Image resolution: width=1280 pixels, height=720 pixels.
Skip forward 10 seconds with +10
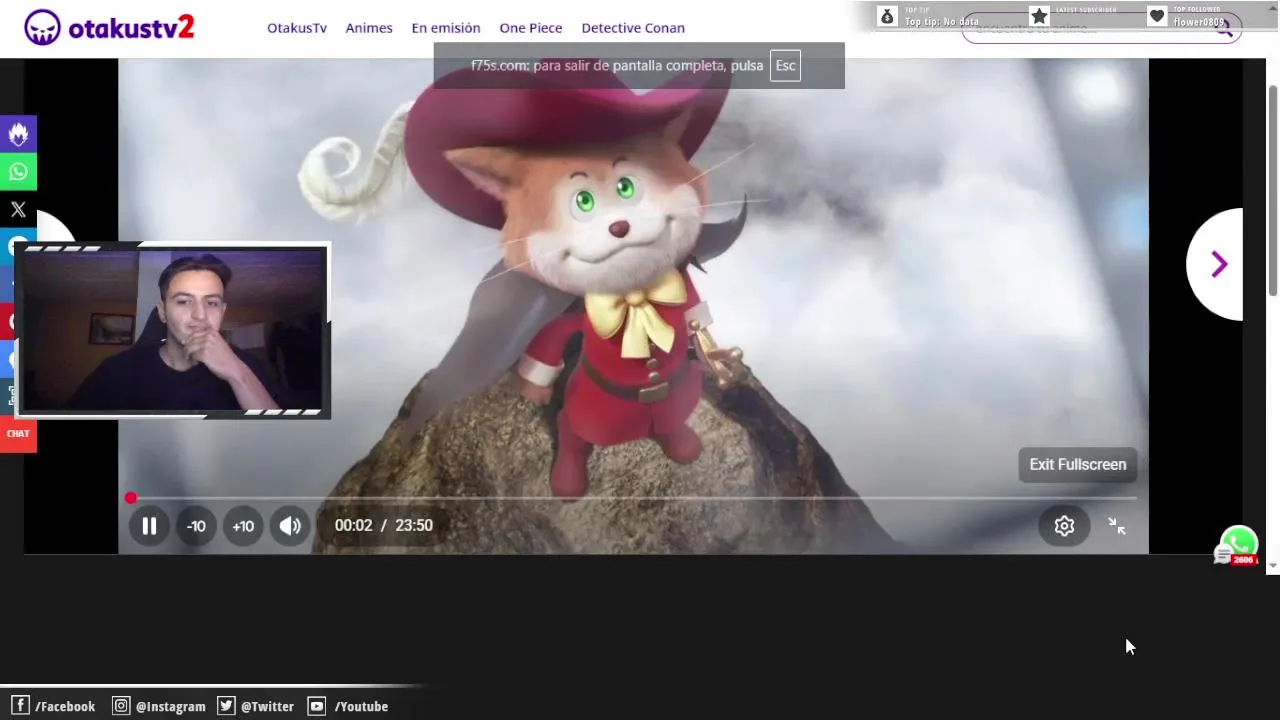click(243, 526)
